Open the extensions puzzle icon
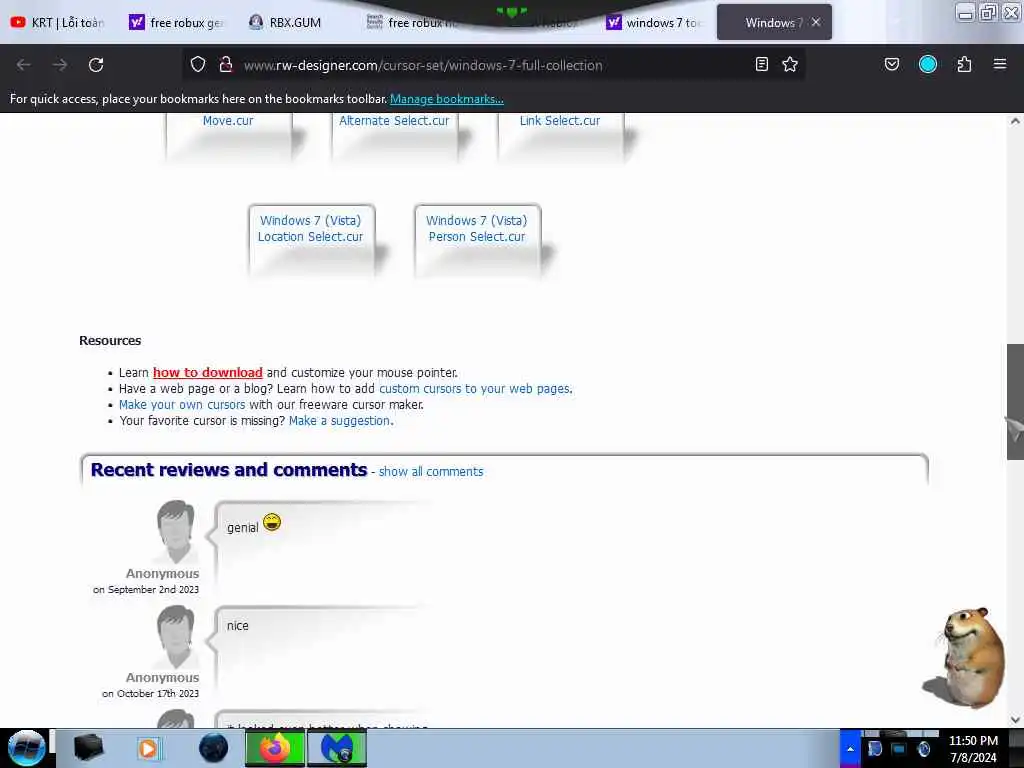The image size is (1024, 768). point(964,64)
